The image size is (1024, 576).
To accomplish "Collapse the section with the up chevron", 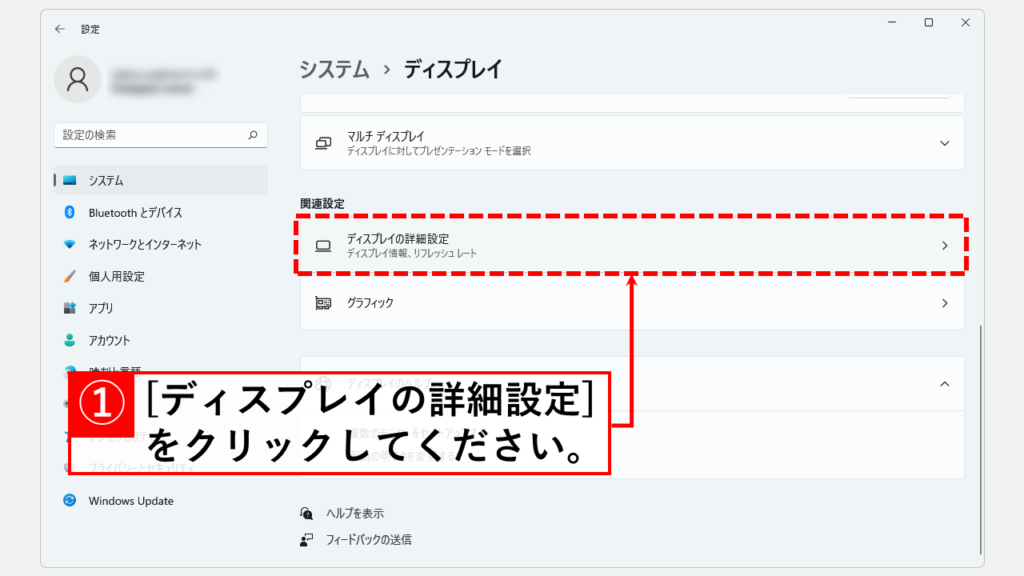I will click(x=944, y=384).
